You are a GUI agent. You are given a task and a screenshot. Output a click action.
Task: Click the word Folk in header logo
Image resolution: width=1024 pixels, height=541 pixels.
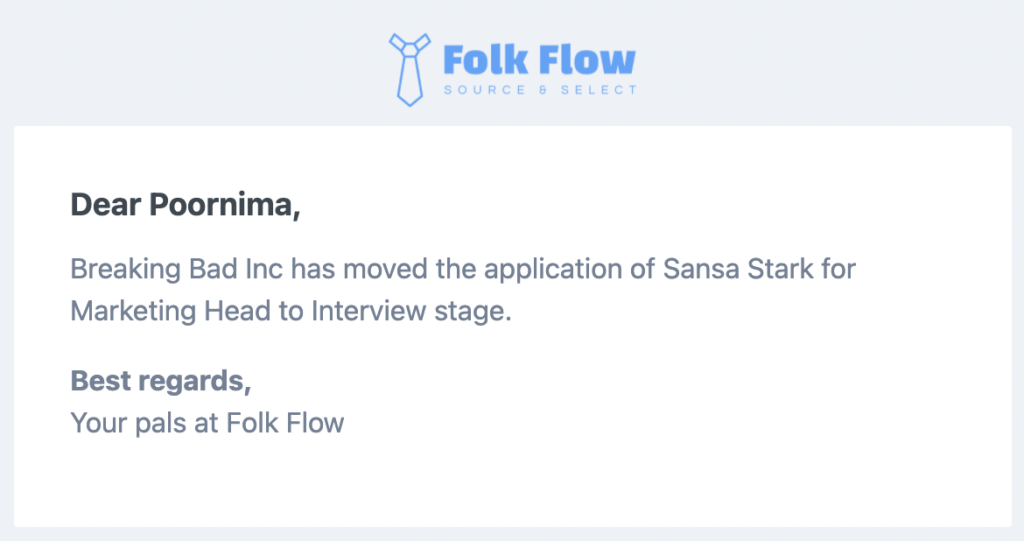486,60
